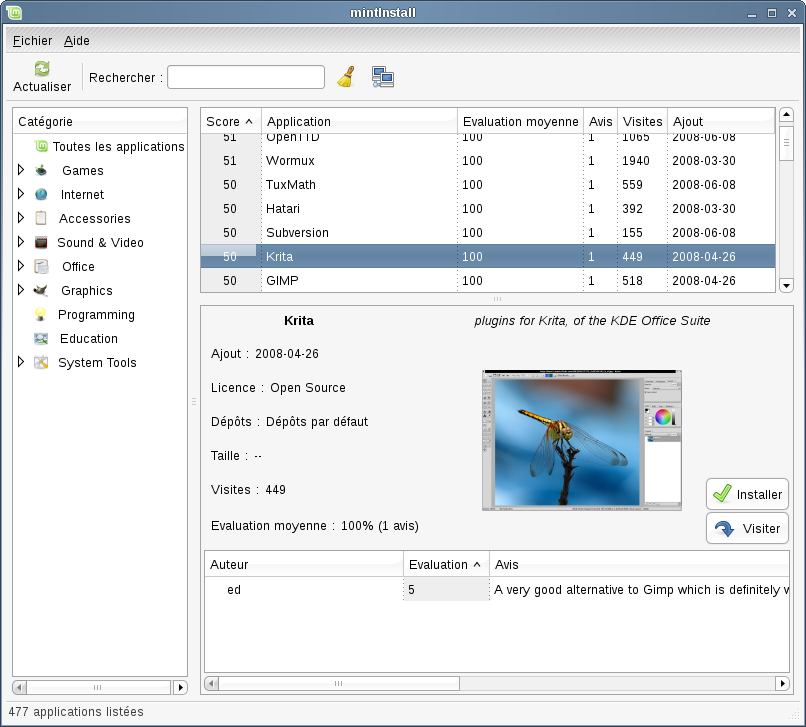Expand the Office category
Screen dimensions: 806x727
click(x=21, y=266)
